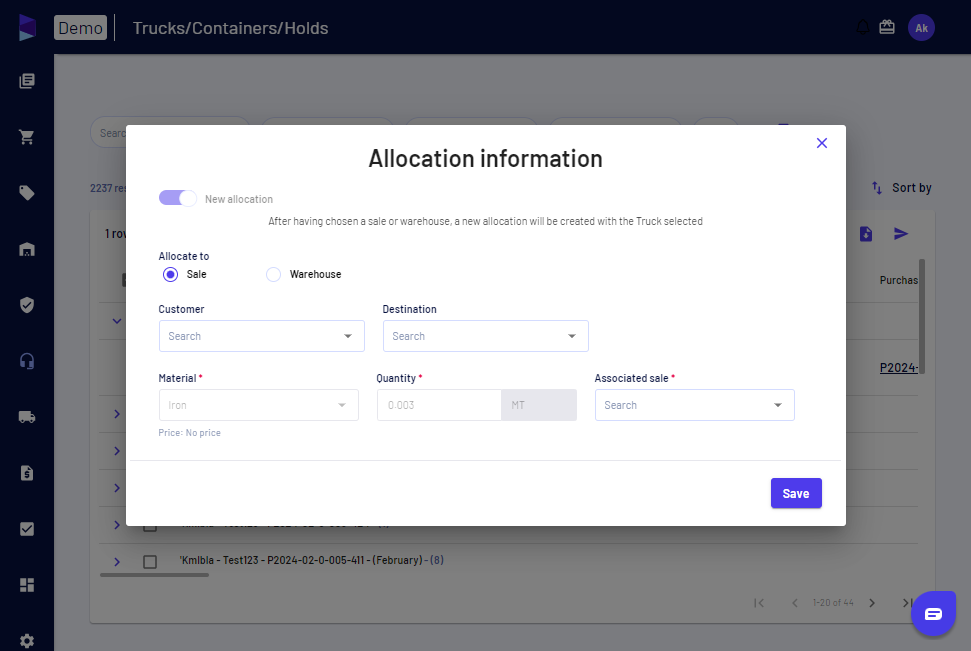Open the invoice dollar sidebar icon

click(x=27, y=473)
